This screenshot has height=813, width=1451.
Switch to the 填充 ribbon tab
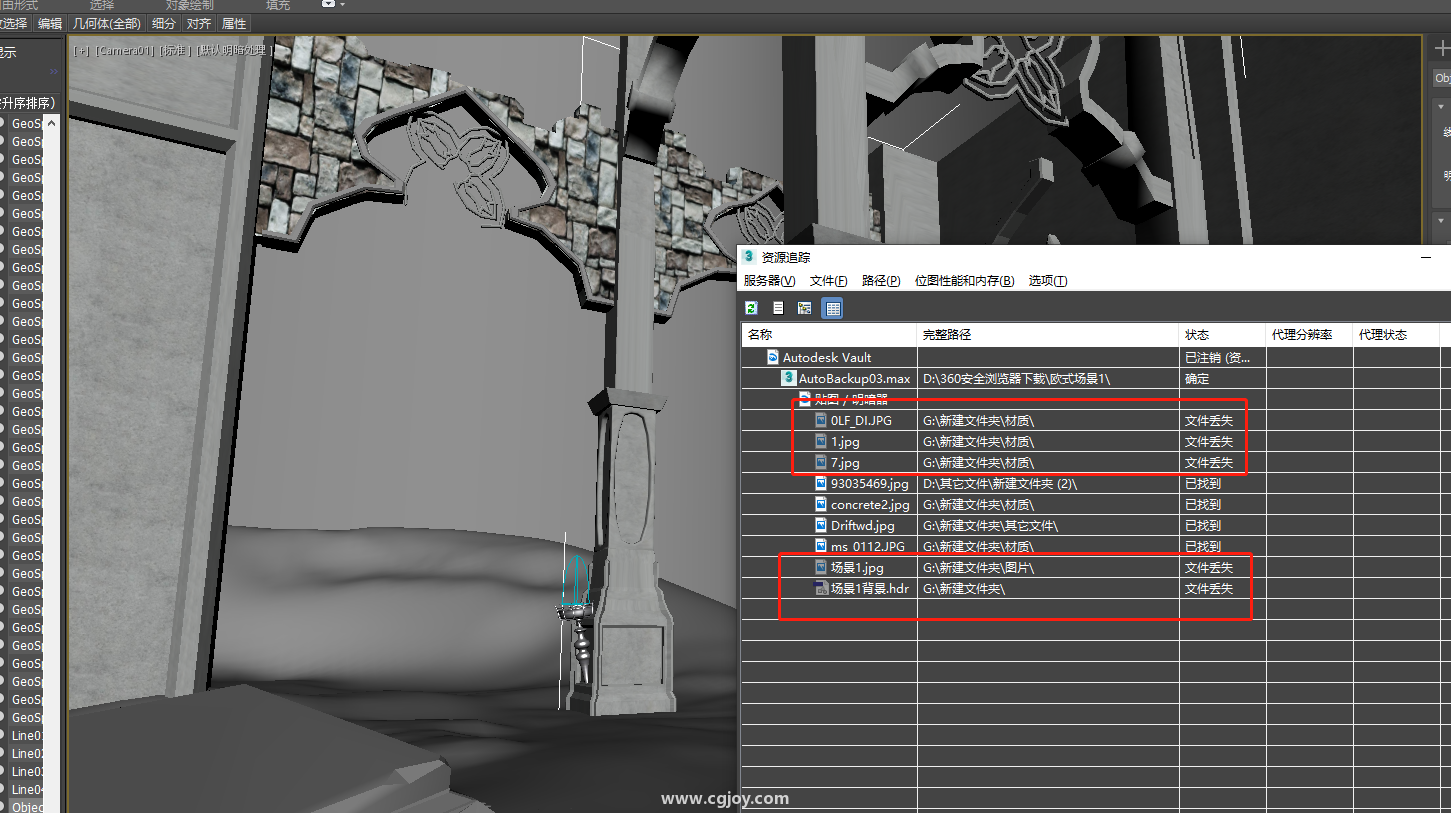pyautogui.click(x=279, y=5)
